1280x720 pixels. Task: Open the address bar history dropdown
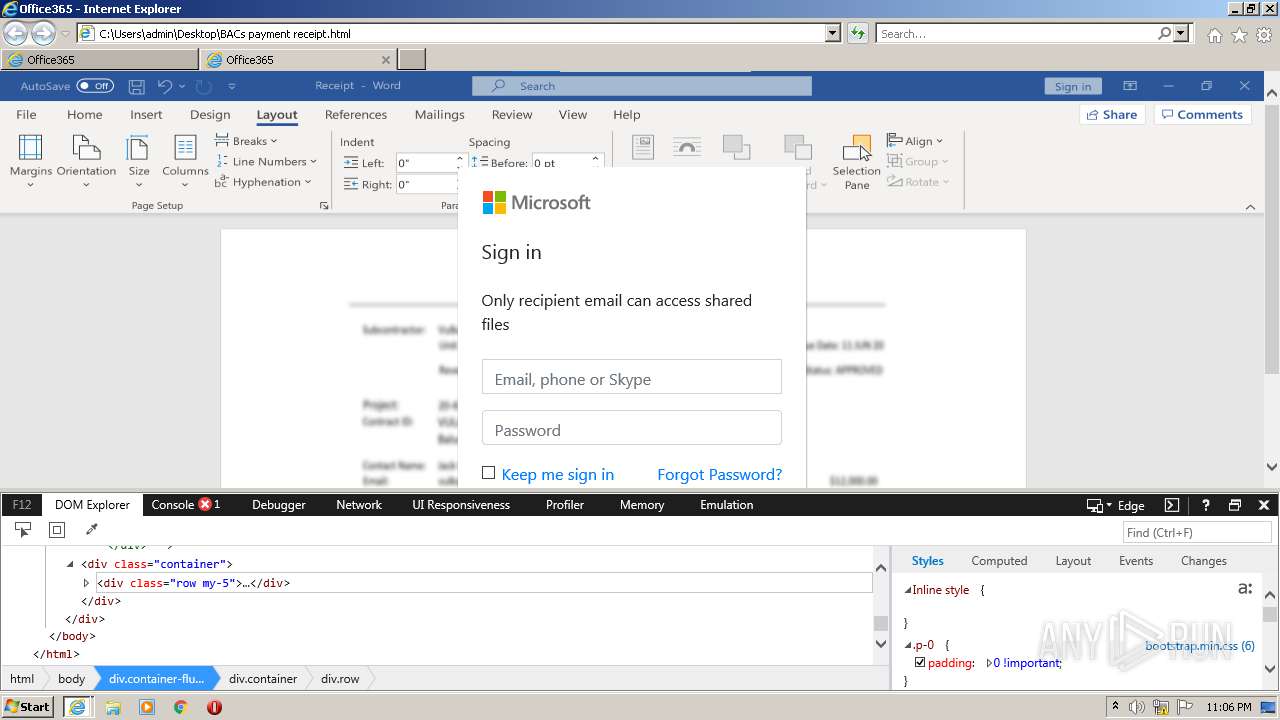tap(833, 33)
